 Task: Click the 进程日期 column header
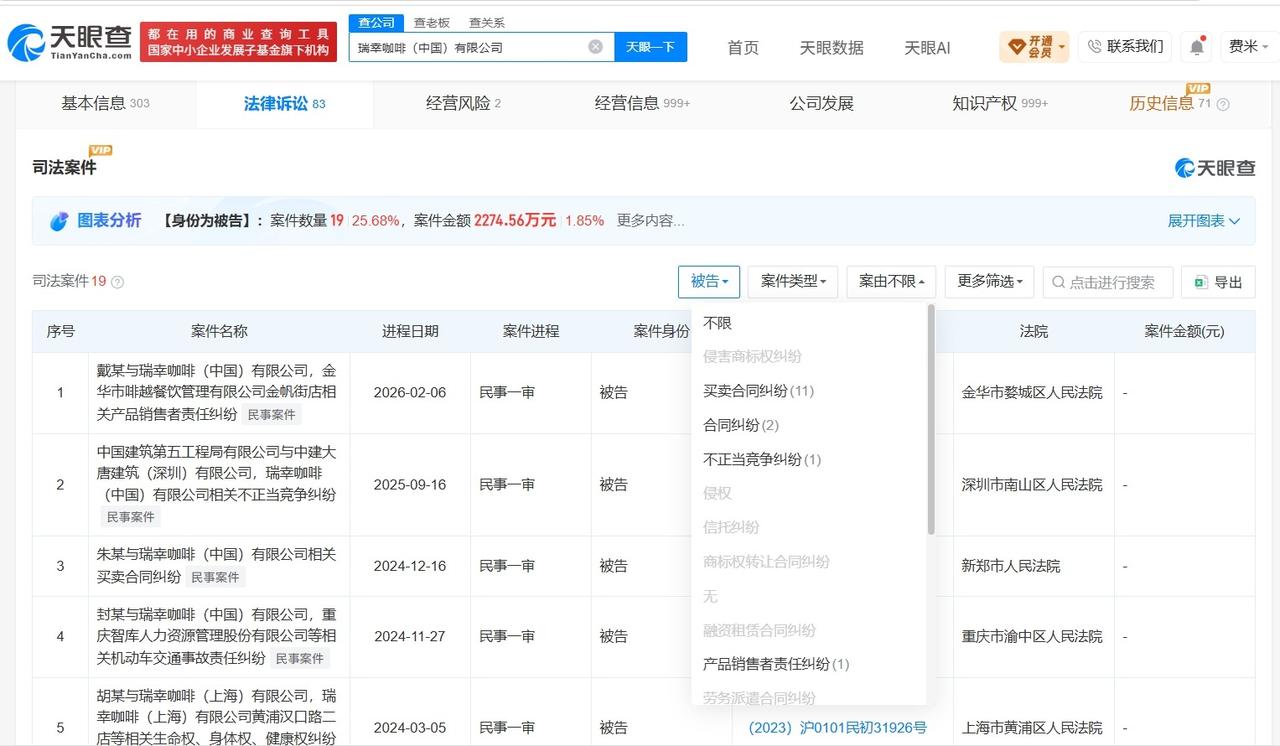click(410, 331)
